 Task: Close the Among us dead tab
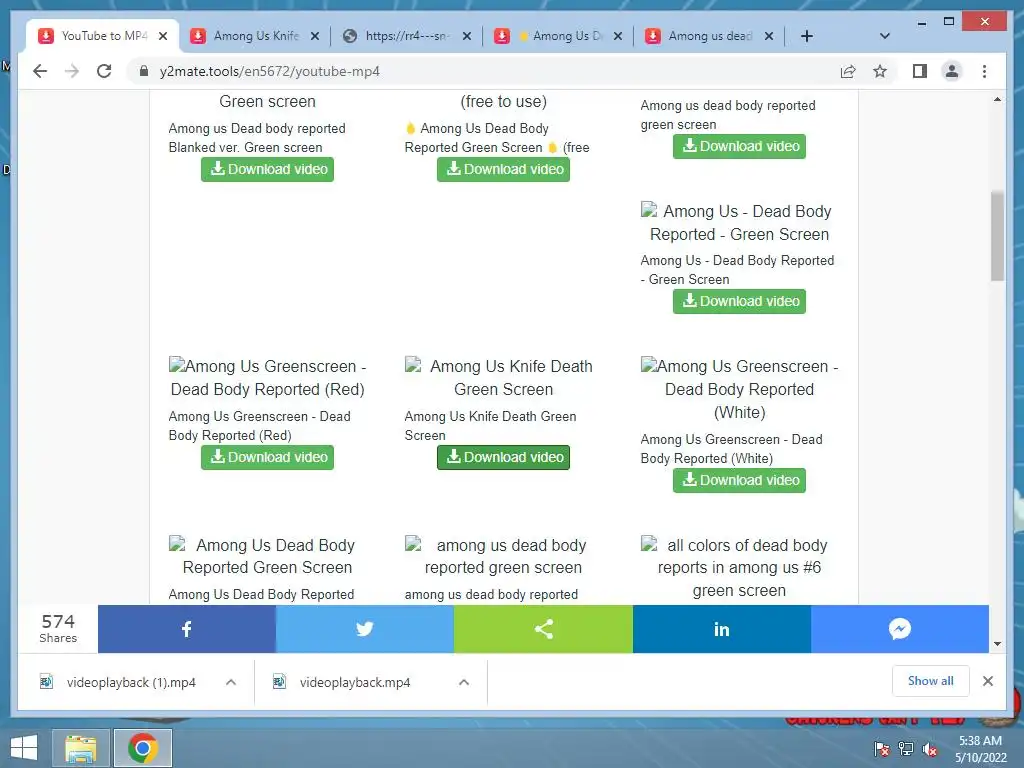(x=769, y=36)
